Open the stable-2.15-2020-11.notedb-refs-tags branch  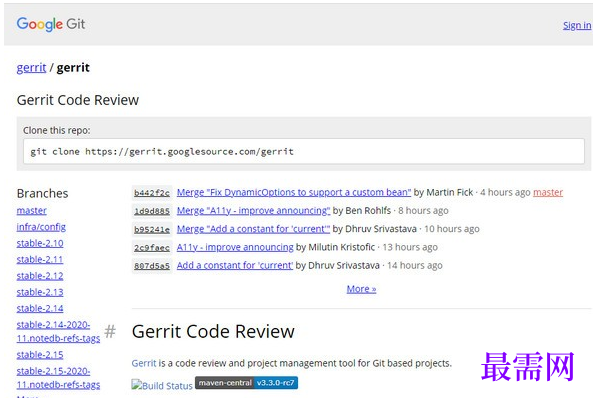click(x=58, y=378)
